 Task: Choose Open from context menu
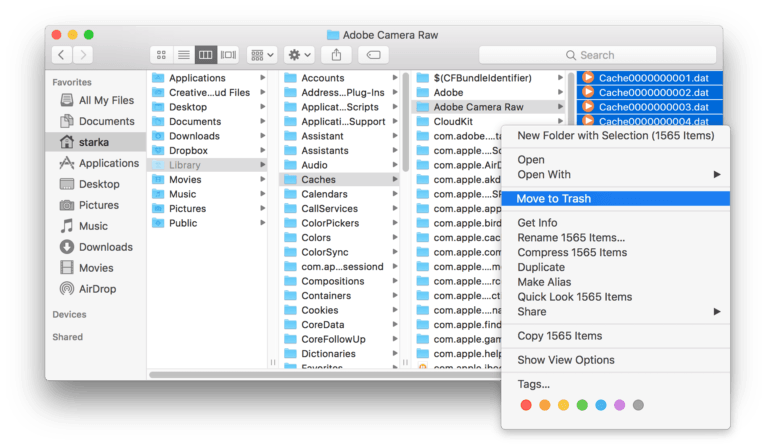[616, 160]
